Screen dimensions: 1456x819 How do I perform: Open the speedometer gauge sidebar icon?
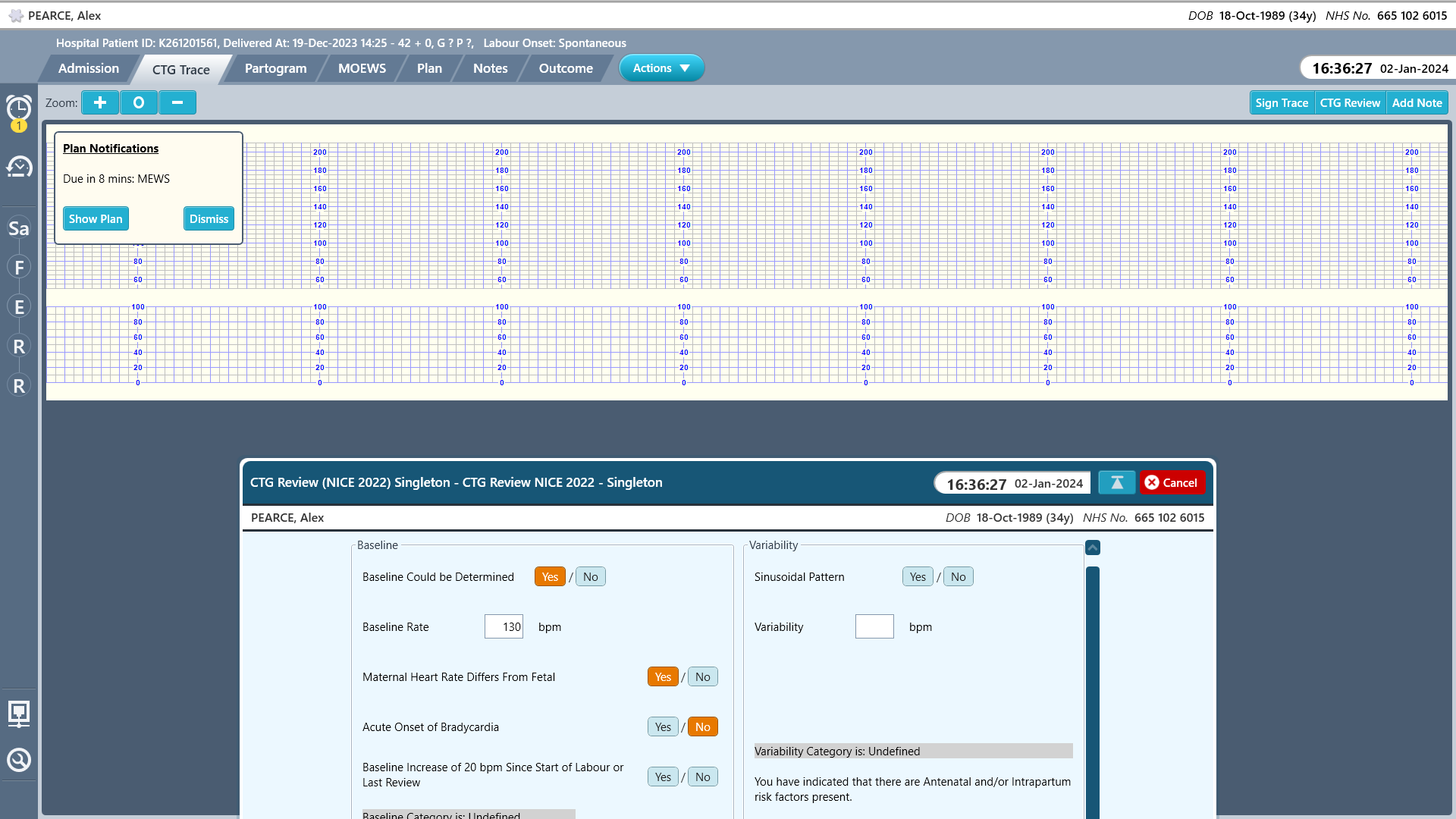pos(19,166)
